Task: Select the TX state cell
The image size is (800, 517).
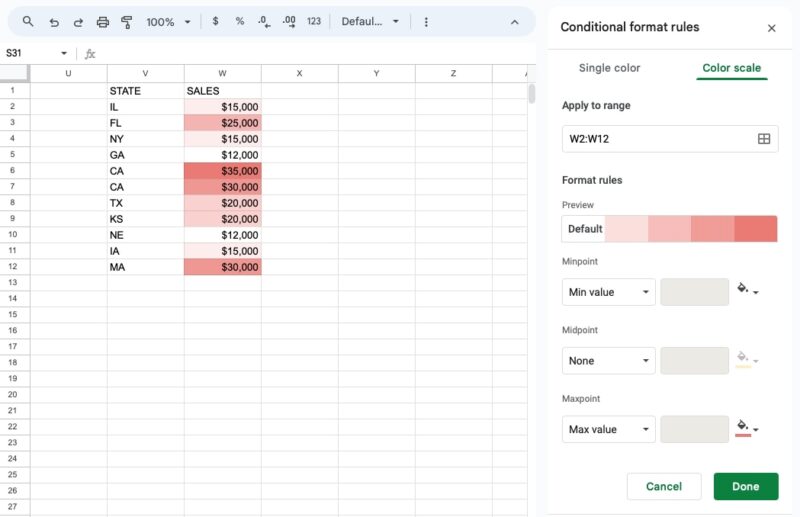Action: pyautogui.click(x=145, y=203)
